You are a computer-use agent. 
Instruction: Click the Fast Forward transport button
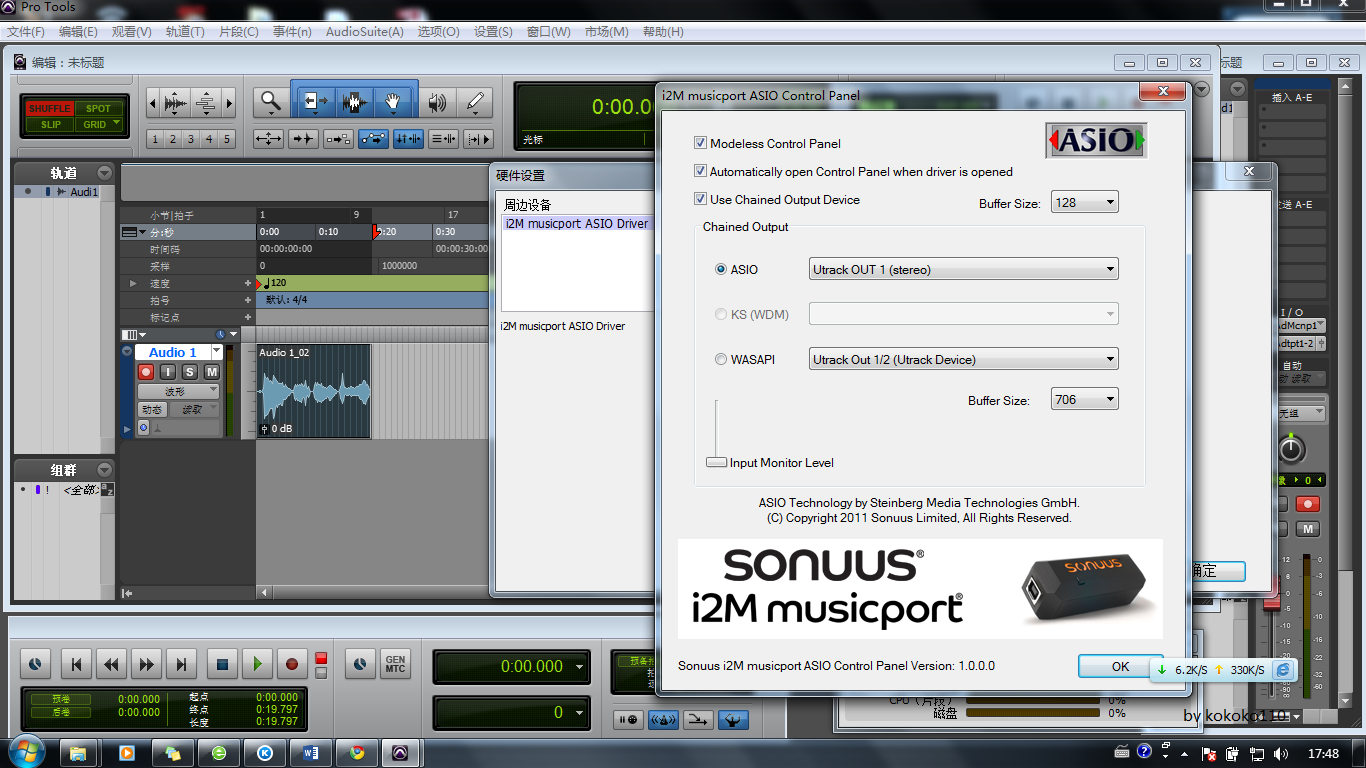point(147,663)
